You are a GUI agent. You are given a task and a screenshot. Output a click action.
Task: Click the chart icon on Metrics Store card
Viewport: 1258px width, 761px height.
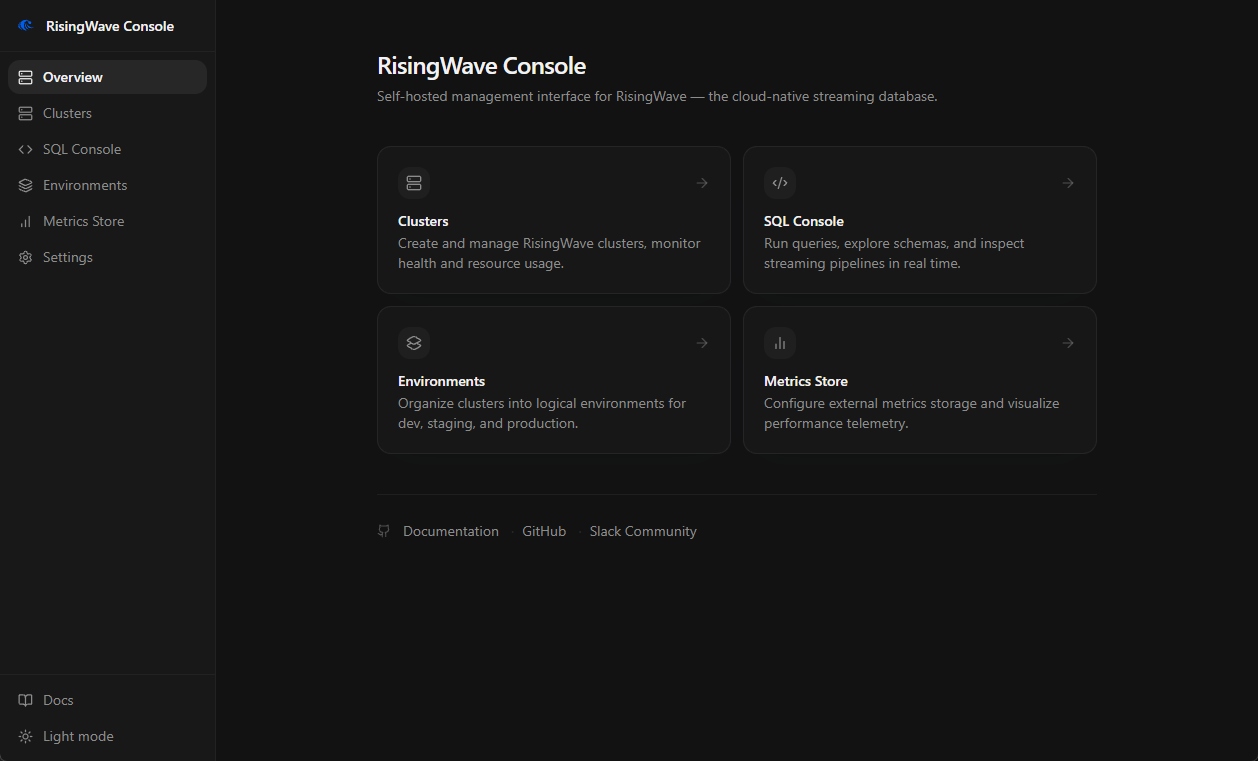point(780,343)
